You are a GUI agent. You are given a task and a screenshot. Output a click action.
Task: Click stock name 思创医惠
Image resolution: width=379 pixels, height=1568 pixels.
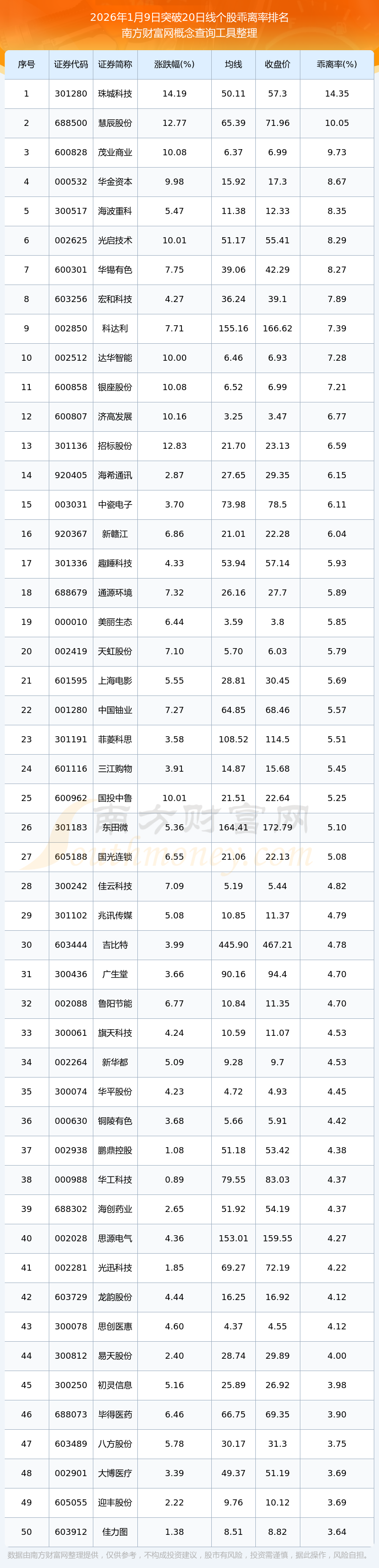115,1327
